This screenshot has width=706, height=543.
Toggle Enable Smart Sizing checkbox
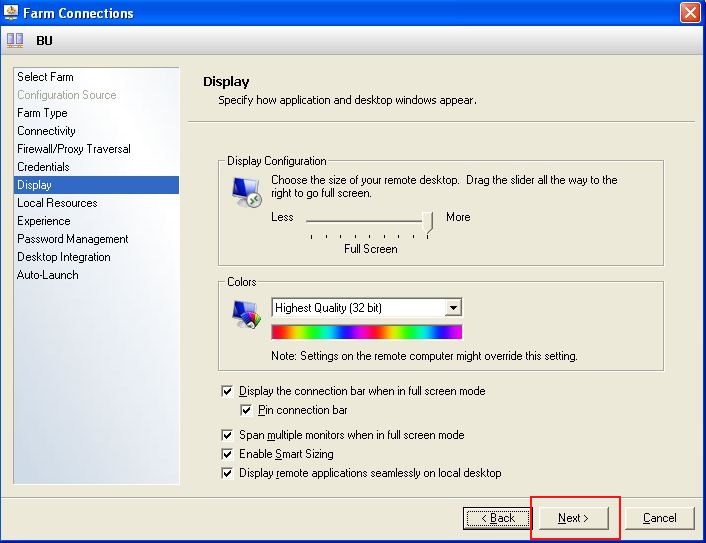click(x=228, y=454)
